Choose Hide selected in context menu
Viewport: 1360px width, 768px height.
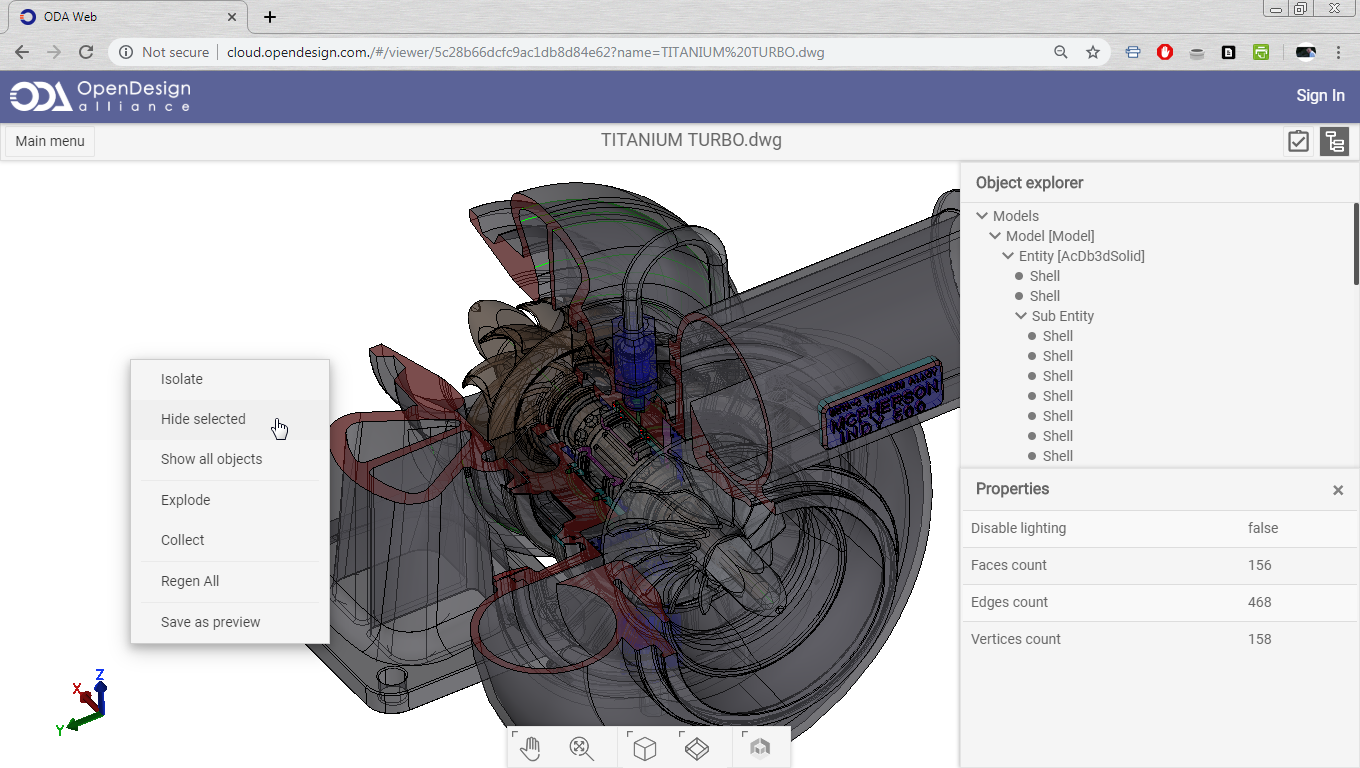tap(230, 419)
